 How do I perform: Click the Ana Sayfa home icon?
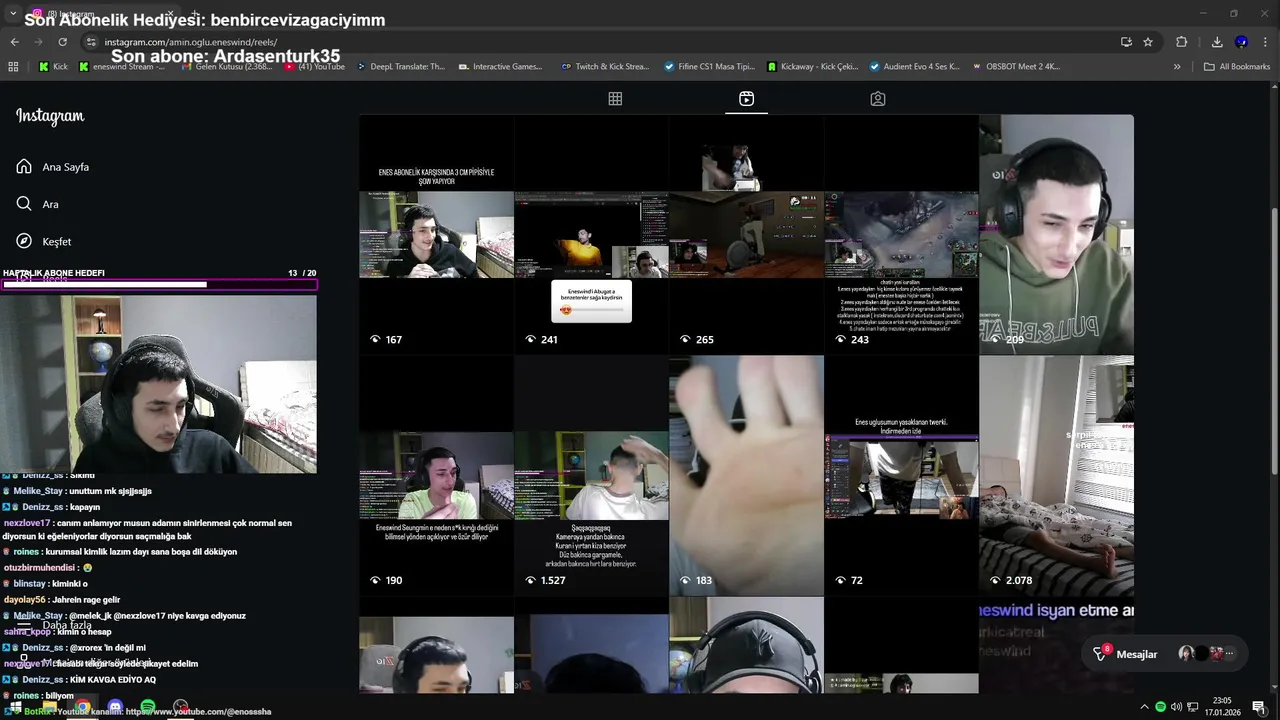tap(24, 167)
